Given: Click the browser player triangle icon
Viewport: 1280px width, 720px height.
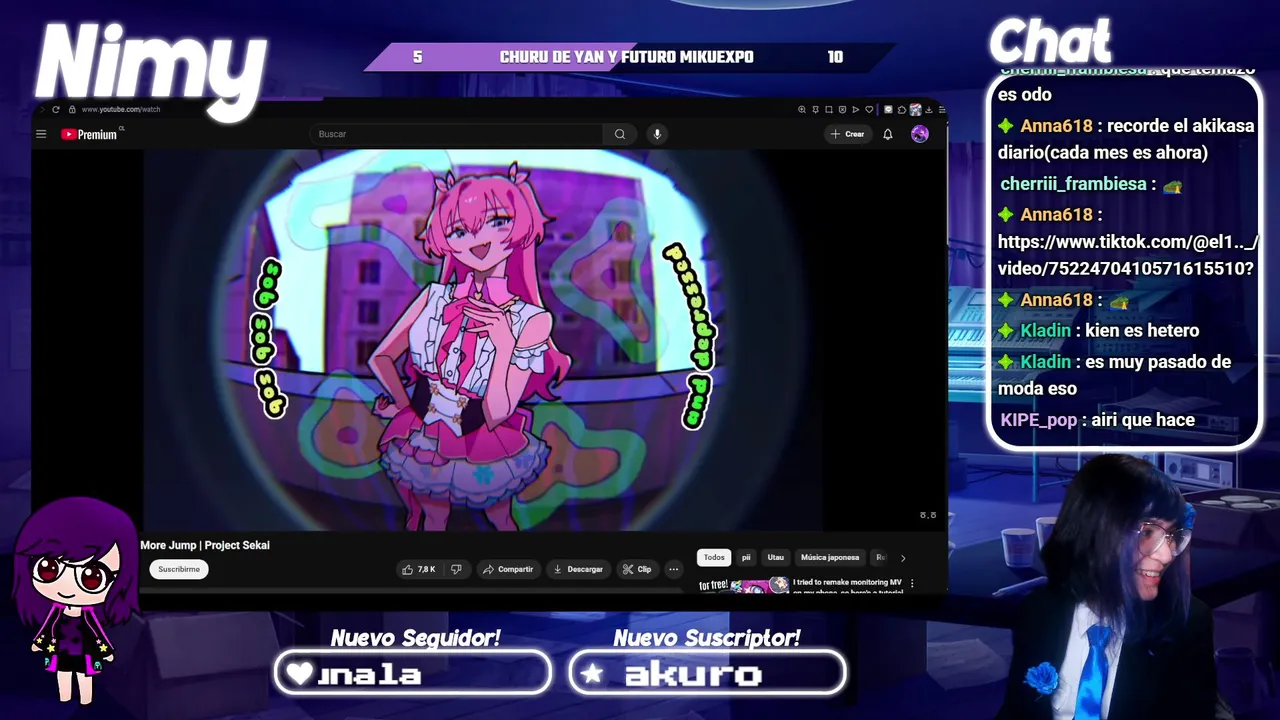Looking at the screenshot, I should point(856,110).
